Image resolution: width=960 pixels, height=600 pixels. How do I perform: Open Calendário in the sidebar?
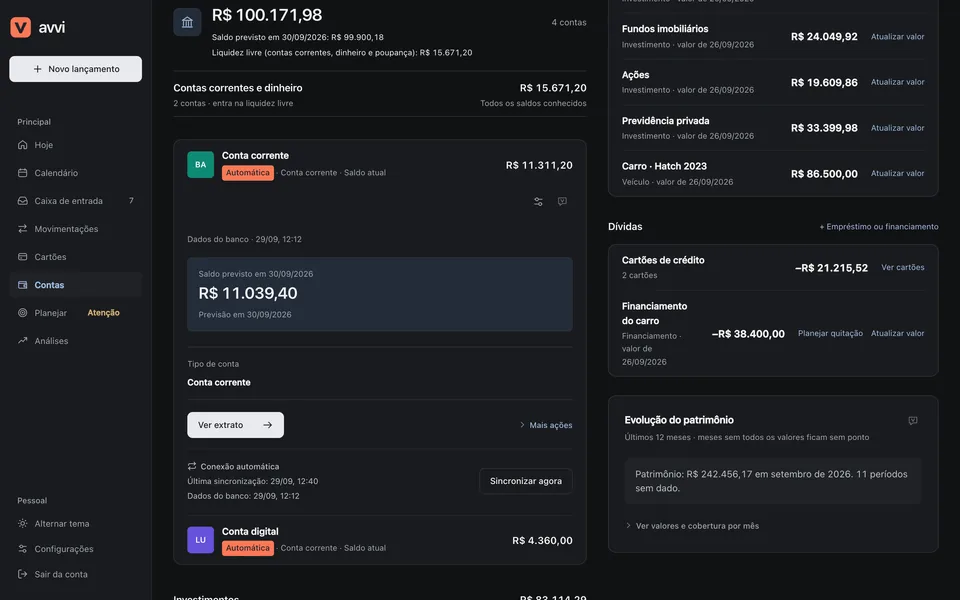(x=75, y=173)
